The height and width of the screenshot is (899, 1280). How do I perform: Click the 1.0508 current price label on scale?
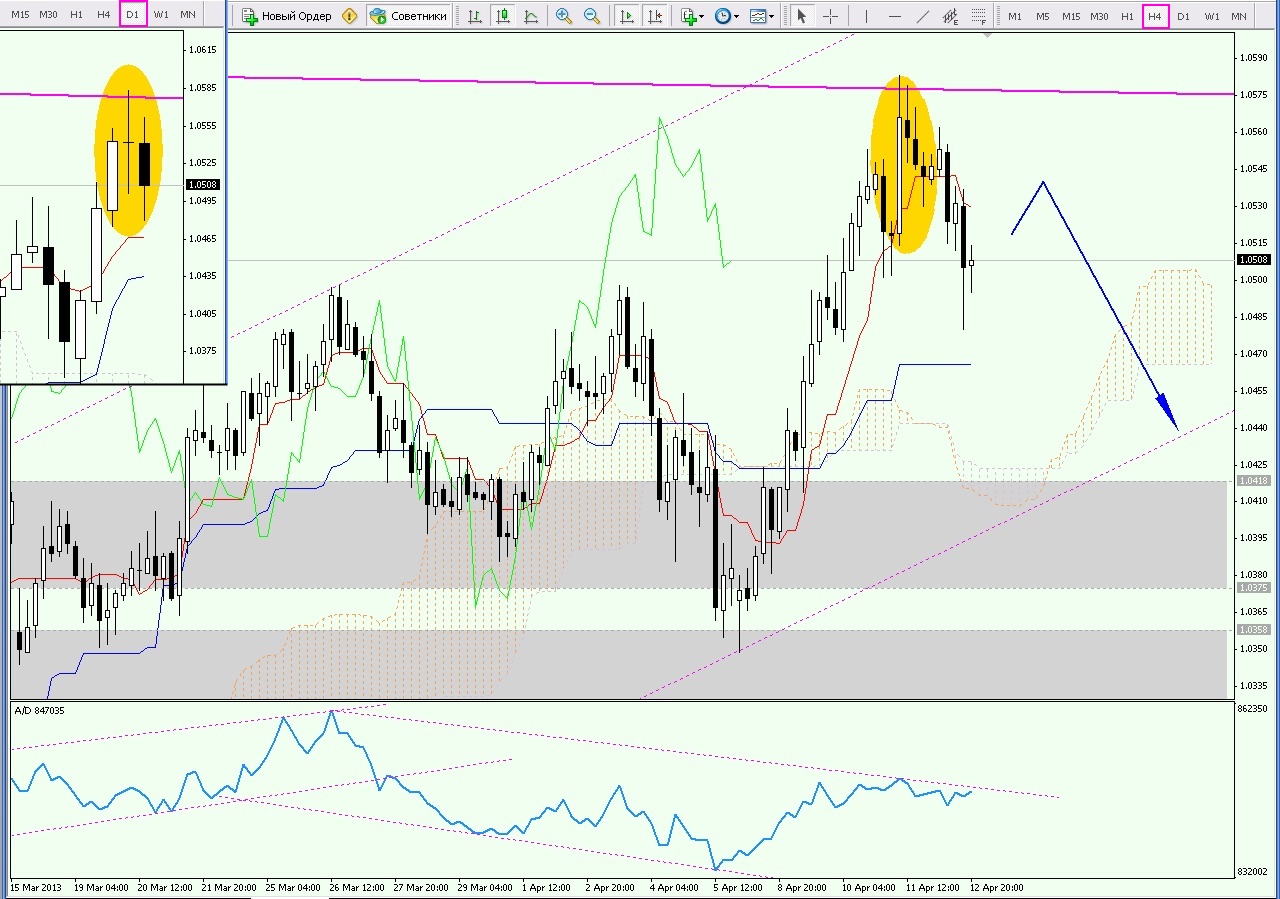(1253, 260)
